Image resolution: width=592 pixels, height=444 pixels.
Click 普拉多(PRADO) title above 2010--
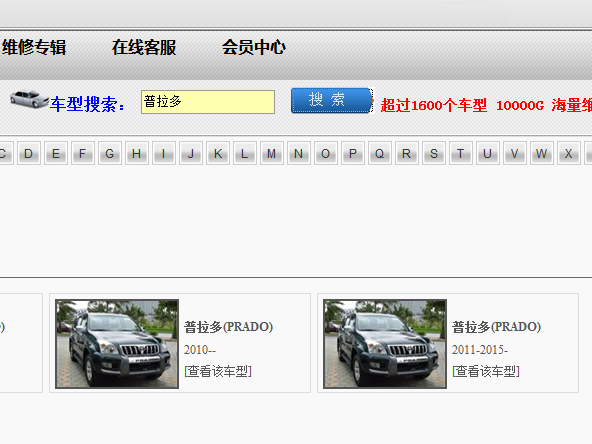(x=228, y=327)
